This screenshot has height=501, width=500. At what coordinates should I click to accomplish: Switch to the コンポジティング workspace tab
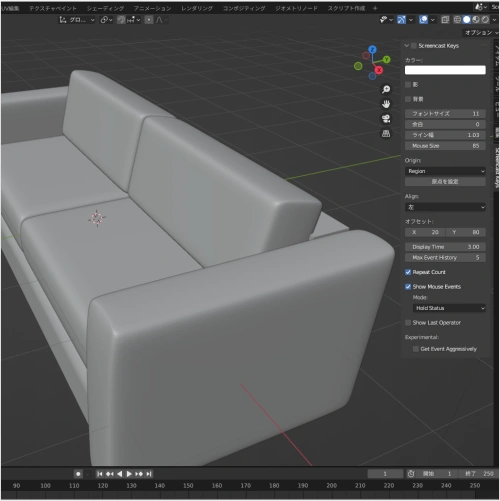coord(244,8)
